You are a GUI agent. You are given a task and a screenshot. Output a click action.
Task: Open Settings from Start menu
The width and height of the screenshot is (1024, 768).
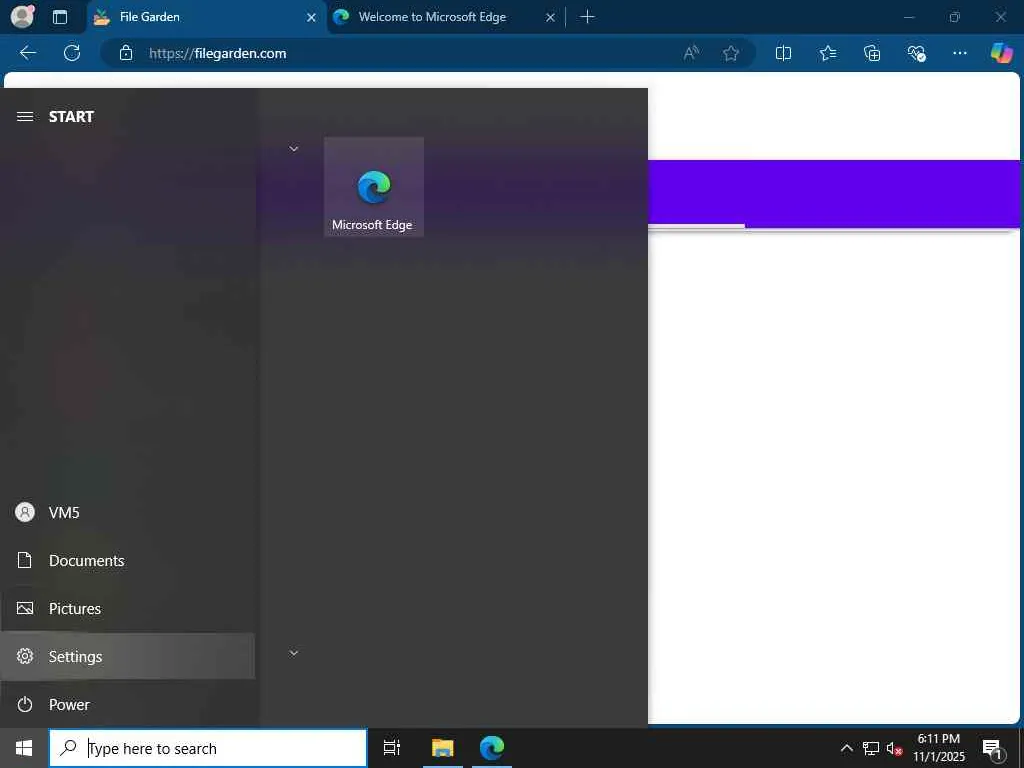click(127, 656)
